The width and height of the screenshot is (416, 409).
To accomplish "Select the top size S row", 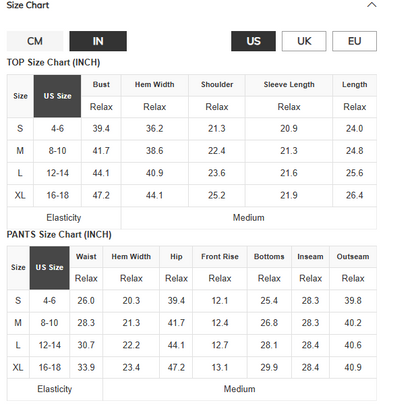I will coord(192,129).
